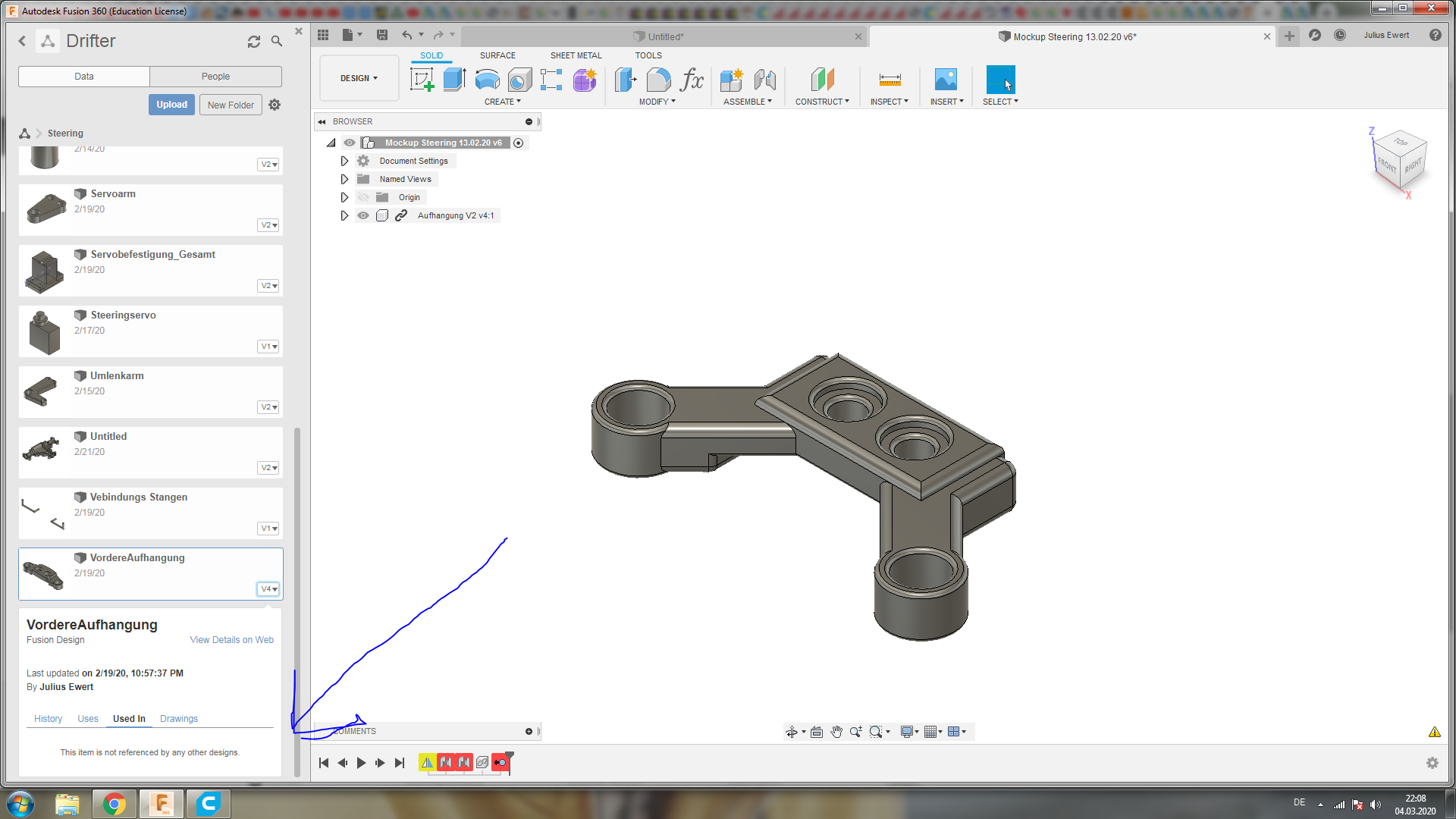Select the Create Sketch tool
The width and height of the screenshot is (1456, 819).
click(x=422, y=80)
